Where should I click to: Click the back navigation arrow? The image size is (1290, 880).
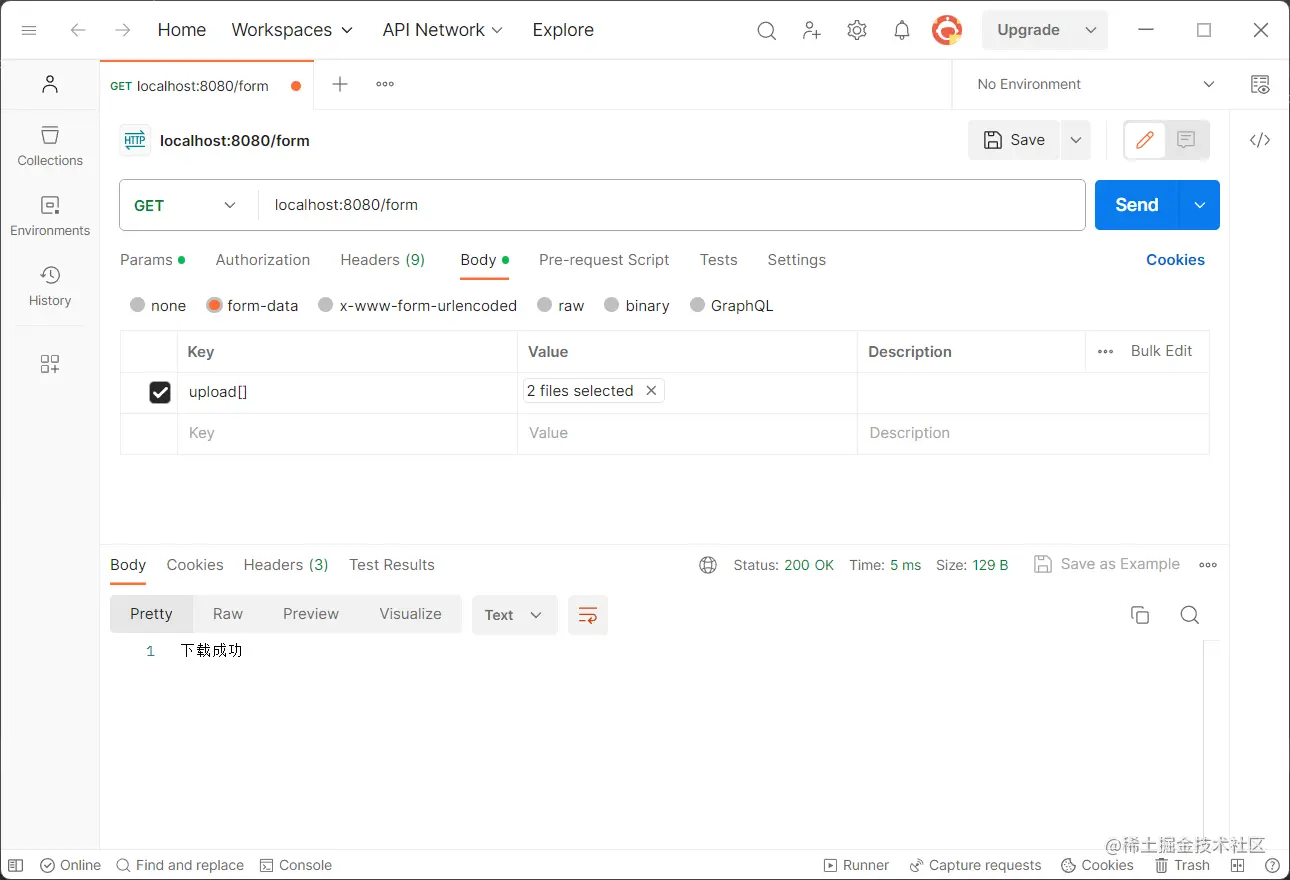coord(78,30)
